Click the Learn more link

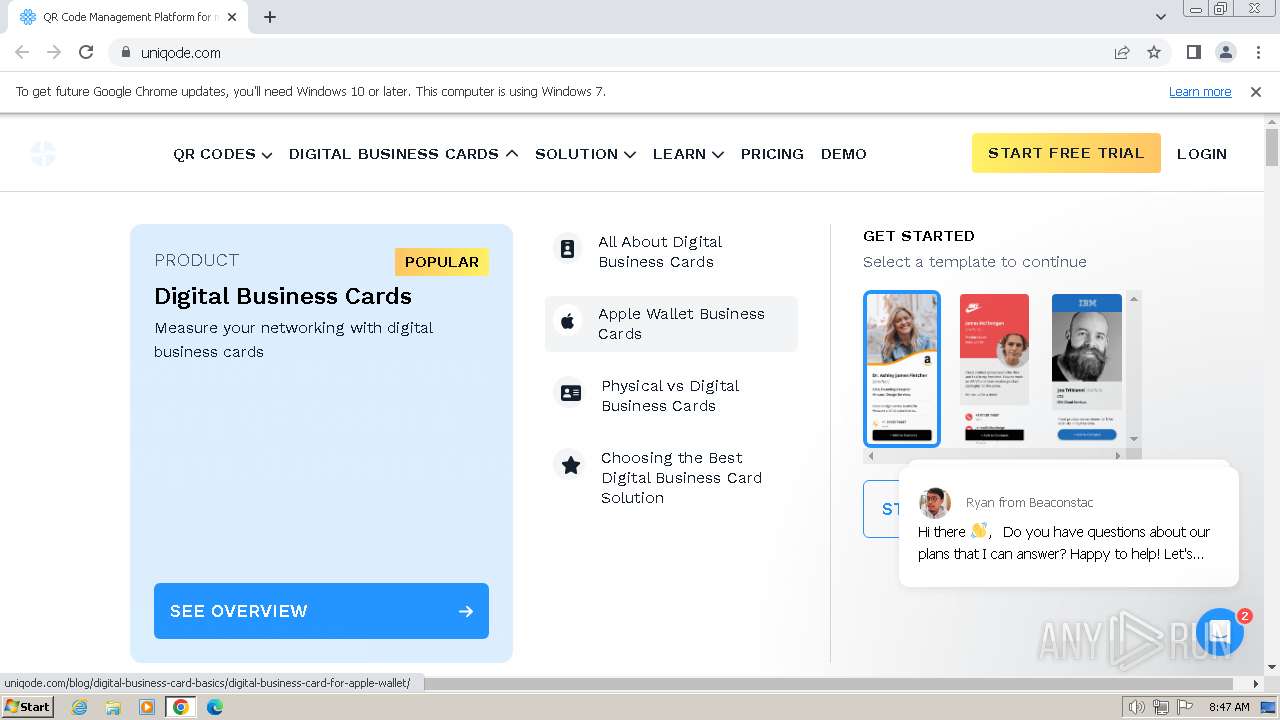(1200, 91)
